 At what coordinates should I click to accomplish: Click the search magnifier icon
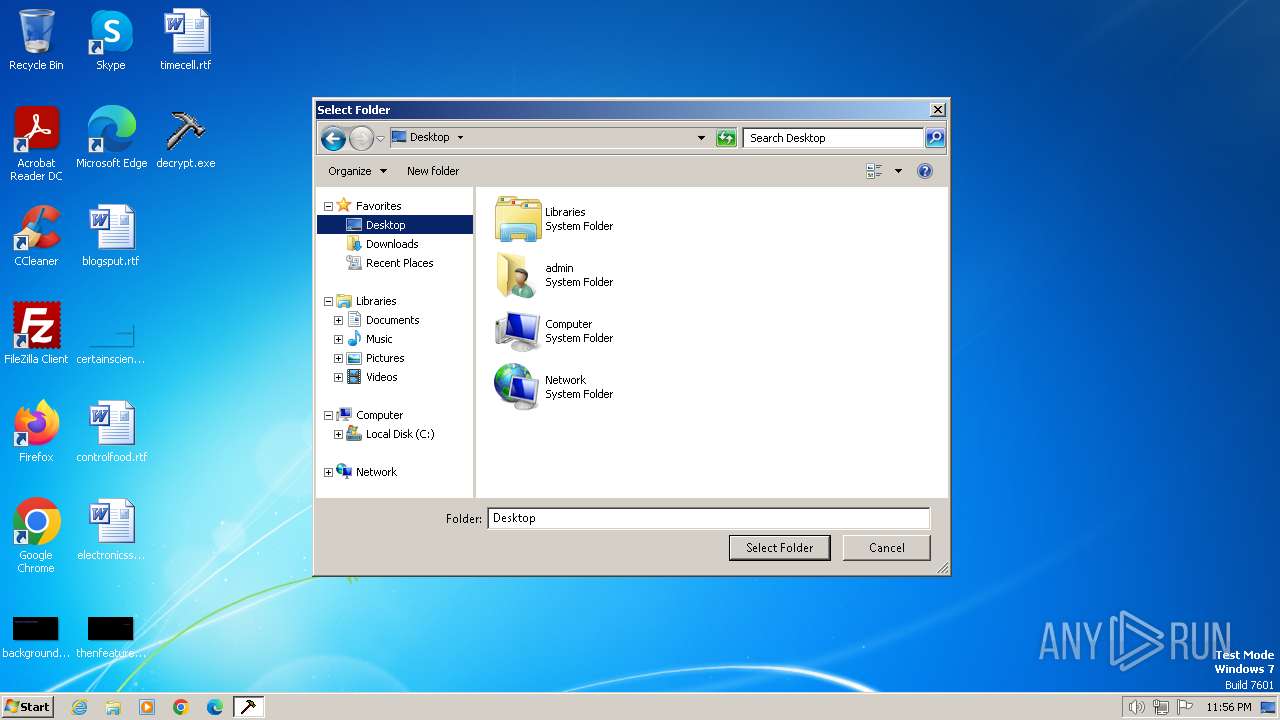(x=935, y=138)
